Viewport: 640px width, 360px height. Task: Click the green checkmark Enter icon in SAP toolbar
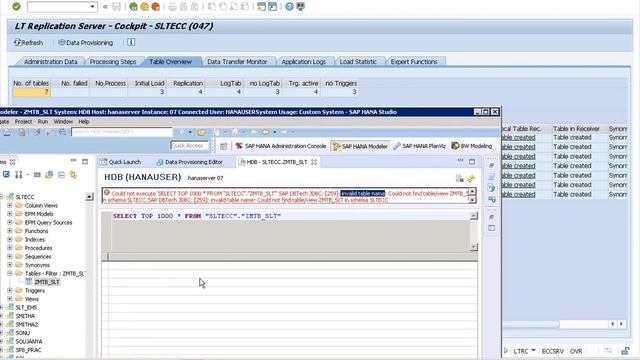(x=16, y=7)
